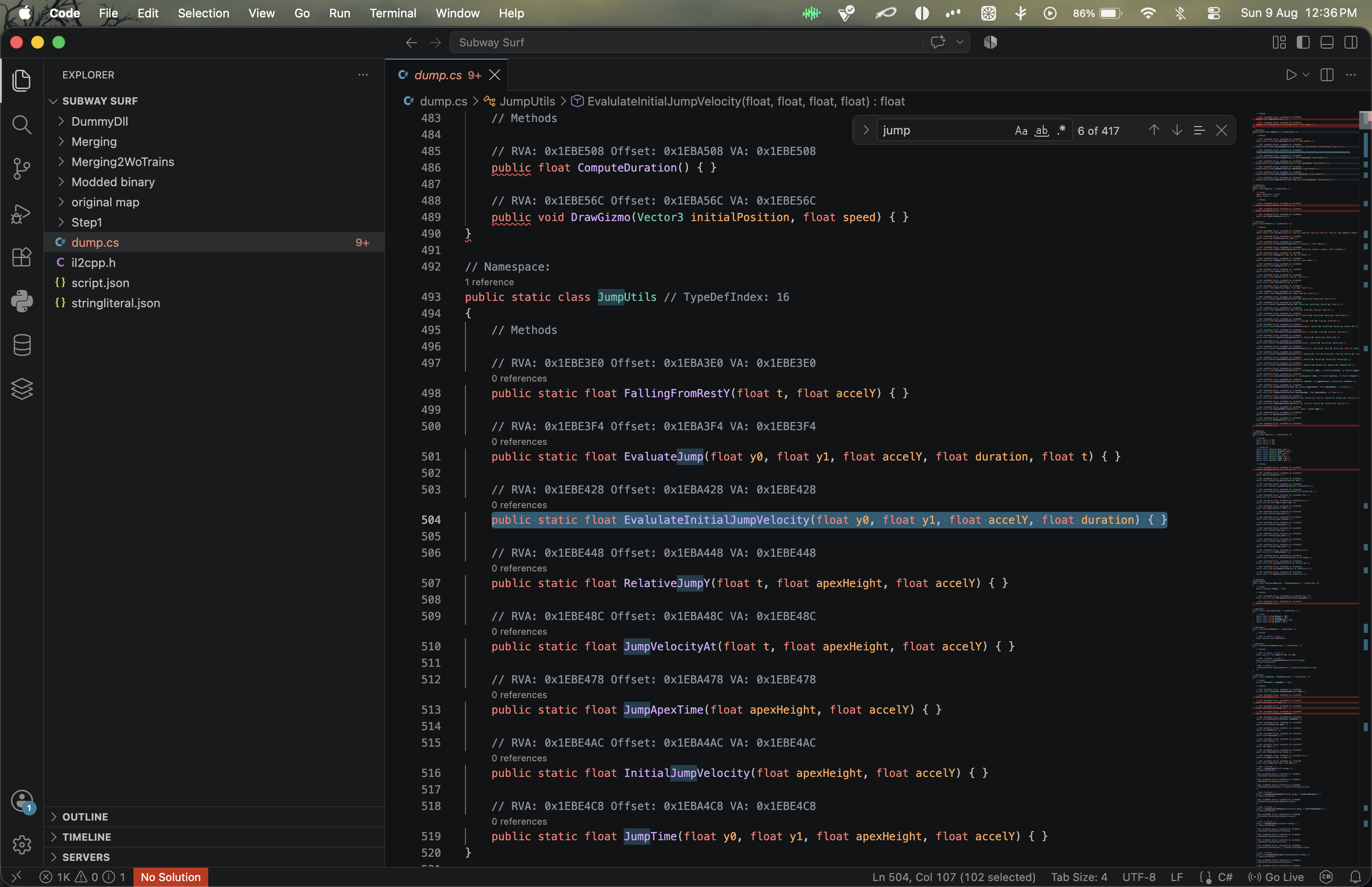
Task: Toggle Use Regular Expression in find widget
Action: tap(1062, 131)
